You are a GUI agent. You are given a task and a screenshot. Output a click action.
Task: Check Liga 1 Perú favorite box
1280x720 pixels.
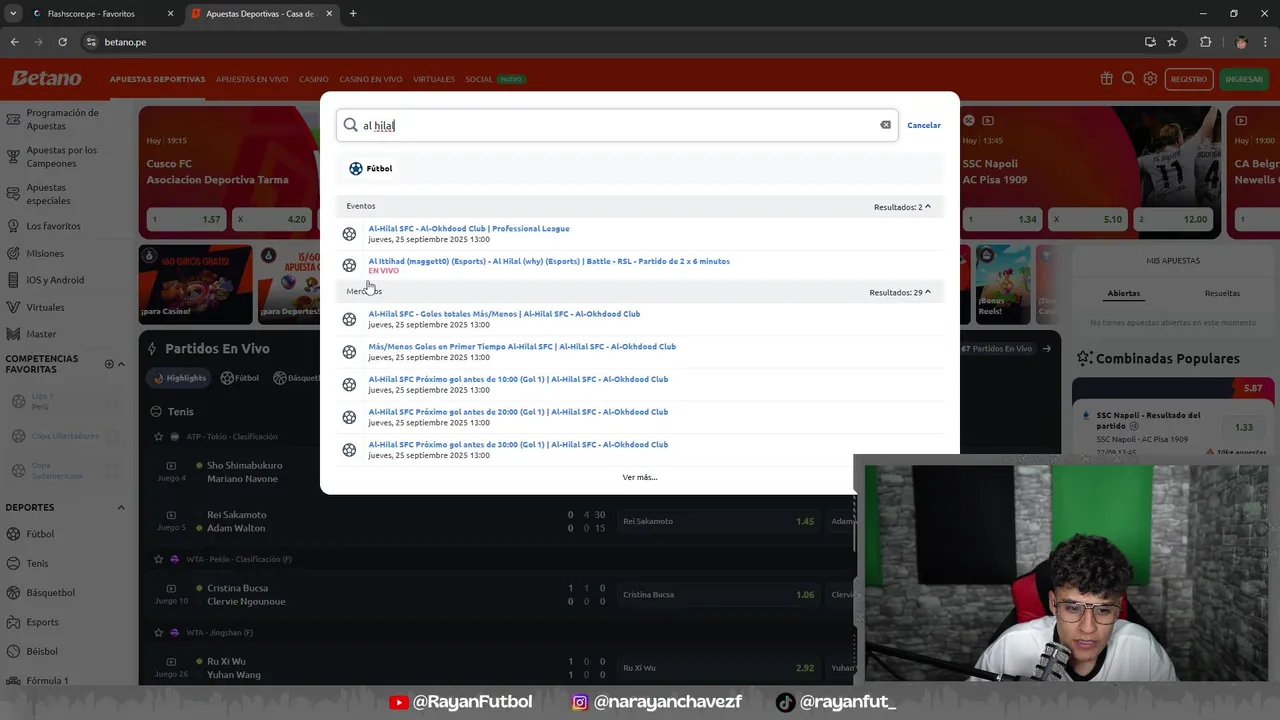[x=112, y=401]
